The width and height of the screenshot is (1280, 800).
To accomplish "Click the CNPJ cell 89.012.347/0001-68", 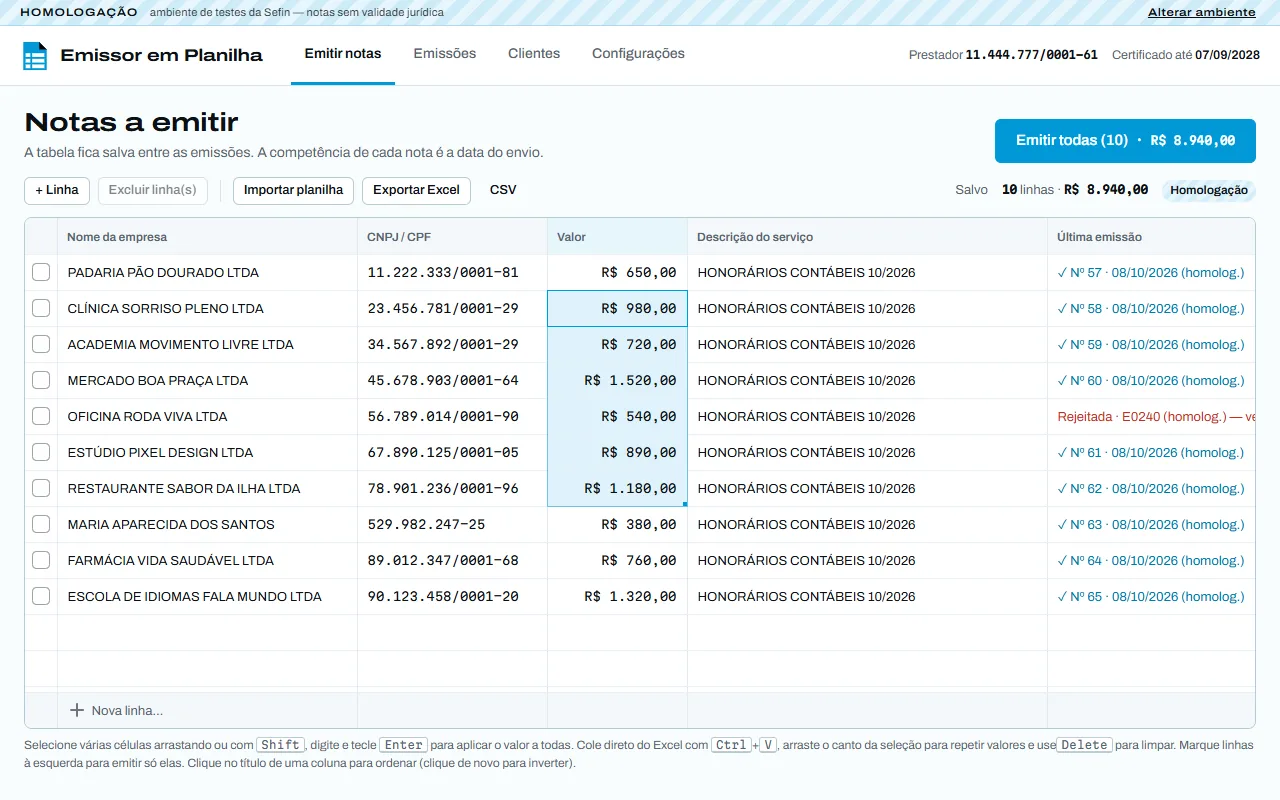I will click(452, 560).
